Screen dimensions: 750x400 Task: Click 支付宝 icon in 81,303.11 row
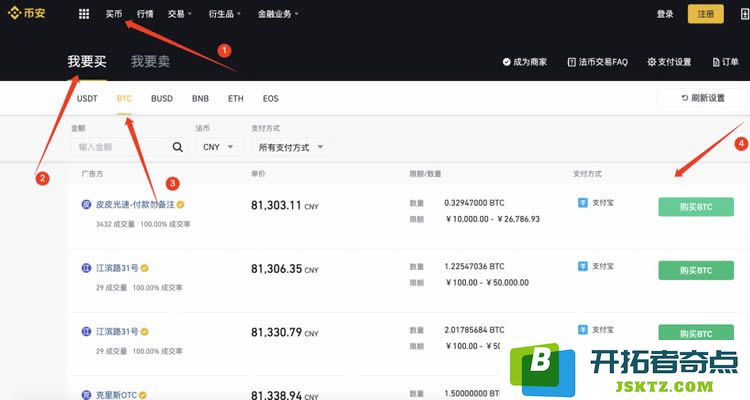click(583, 202)
